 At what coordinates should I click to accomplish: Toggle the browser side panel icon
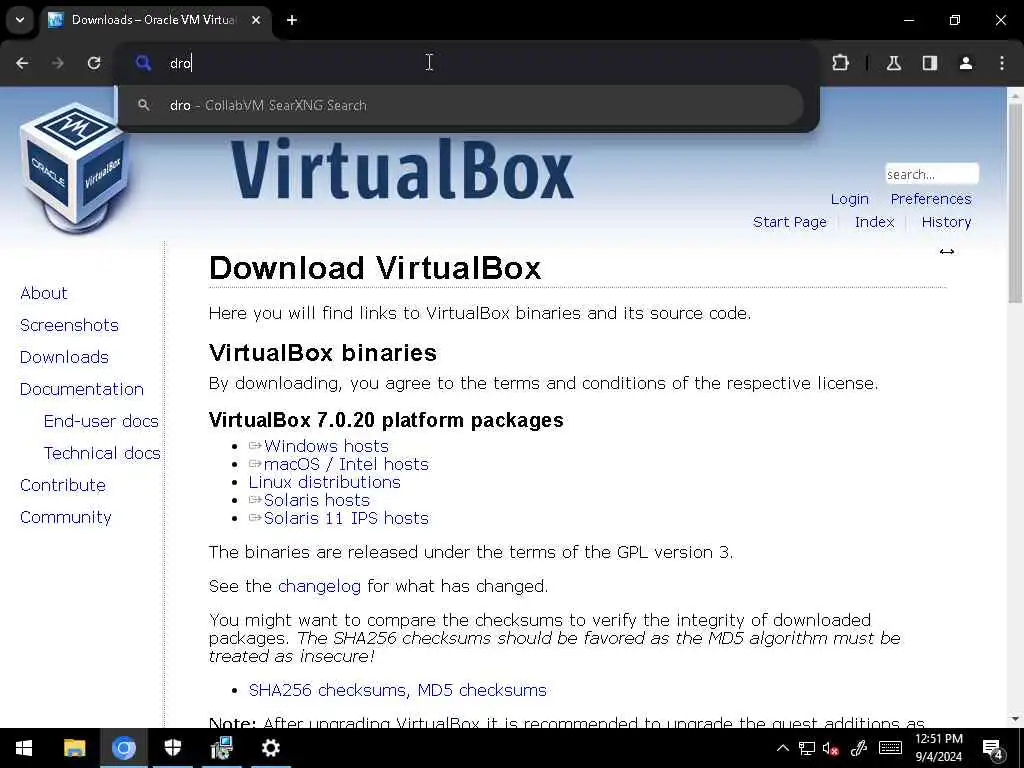coord(930,63)
